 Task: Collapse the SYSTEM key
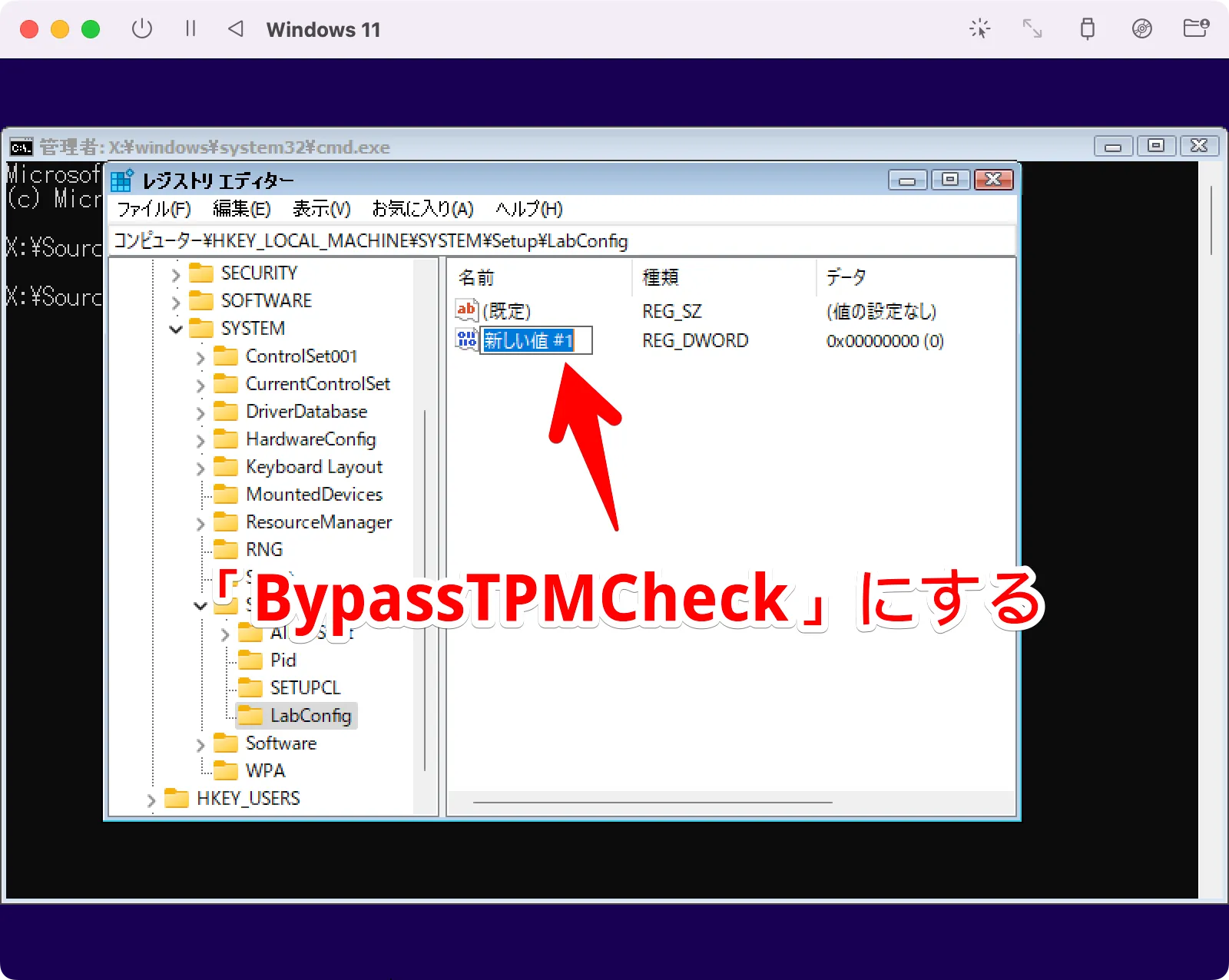coord(176,329)
